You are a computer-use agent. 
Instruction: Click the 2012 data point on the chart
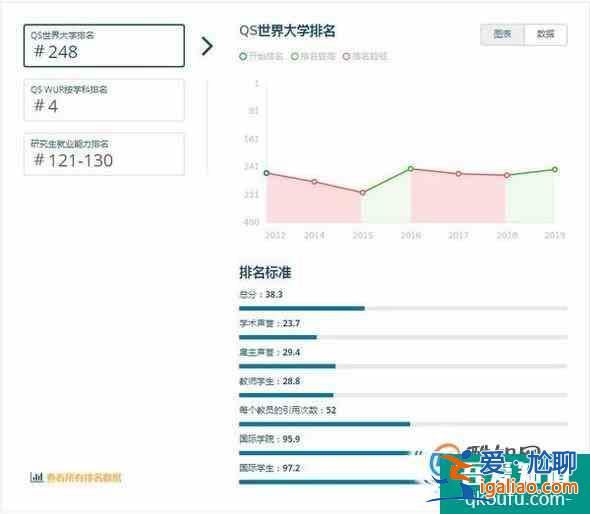266,173
